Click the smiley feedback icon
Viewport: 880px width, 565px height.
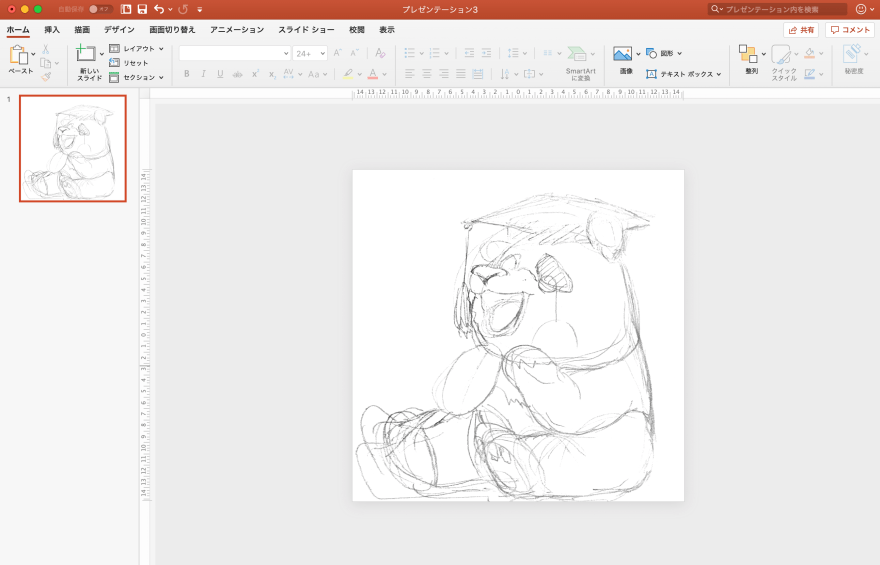pyautogui.click(x=861, y=9)
